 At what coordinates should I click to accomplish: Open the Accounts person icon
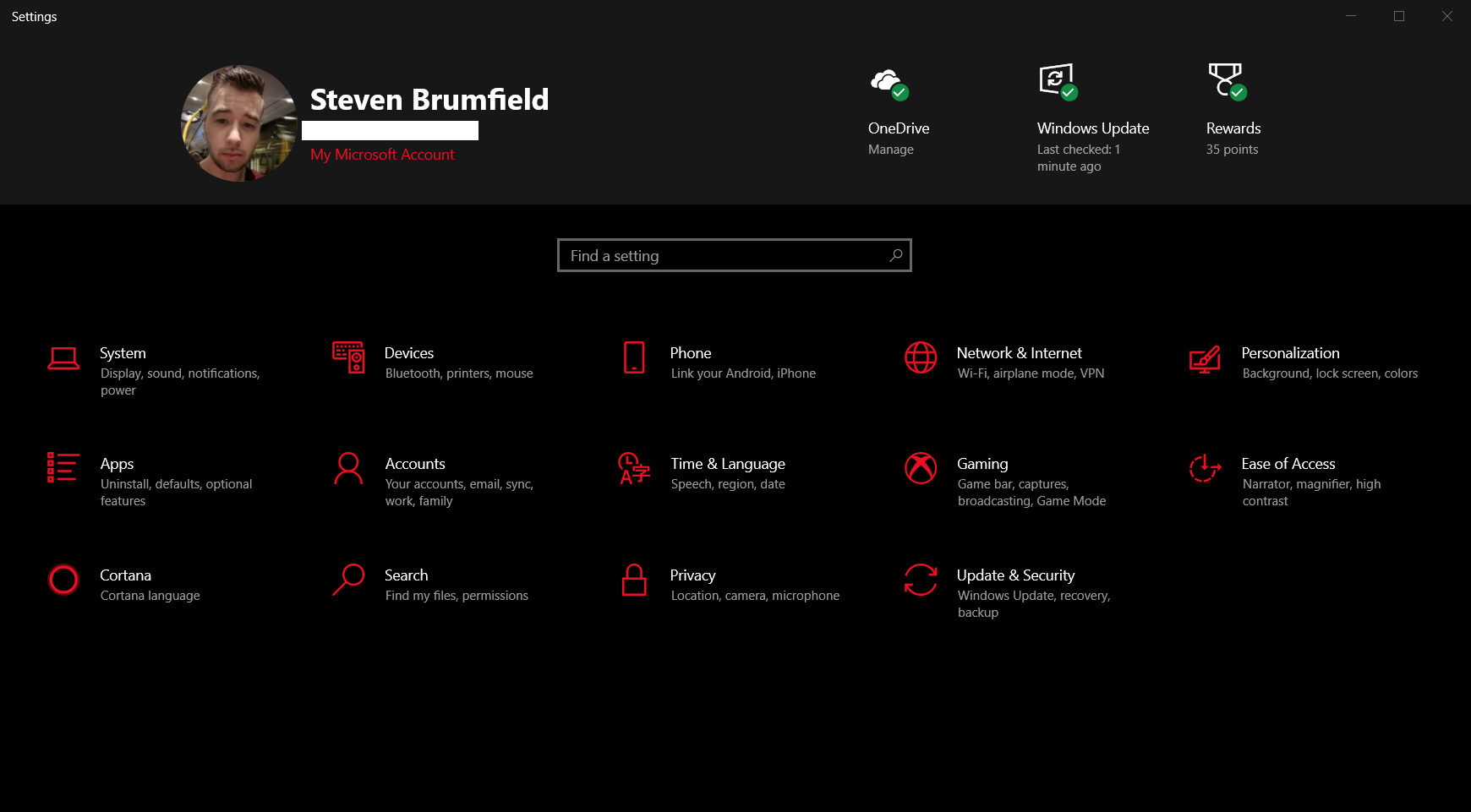pyautogui.click(x=348, y=468)
